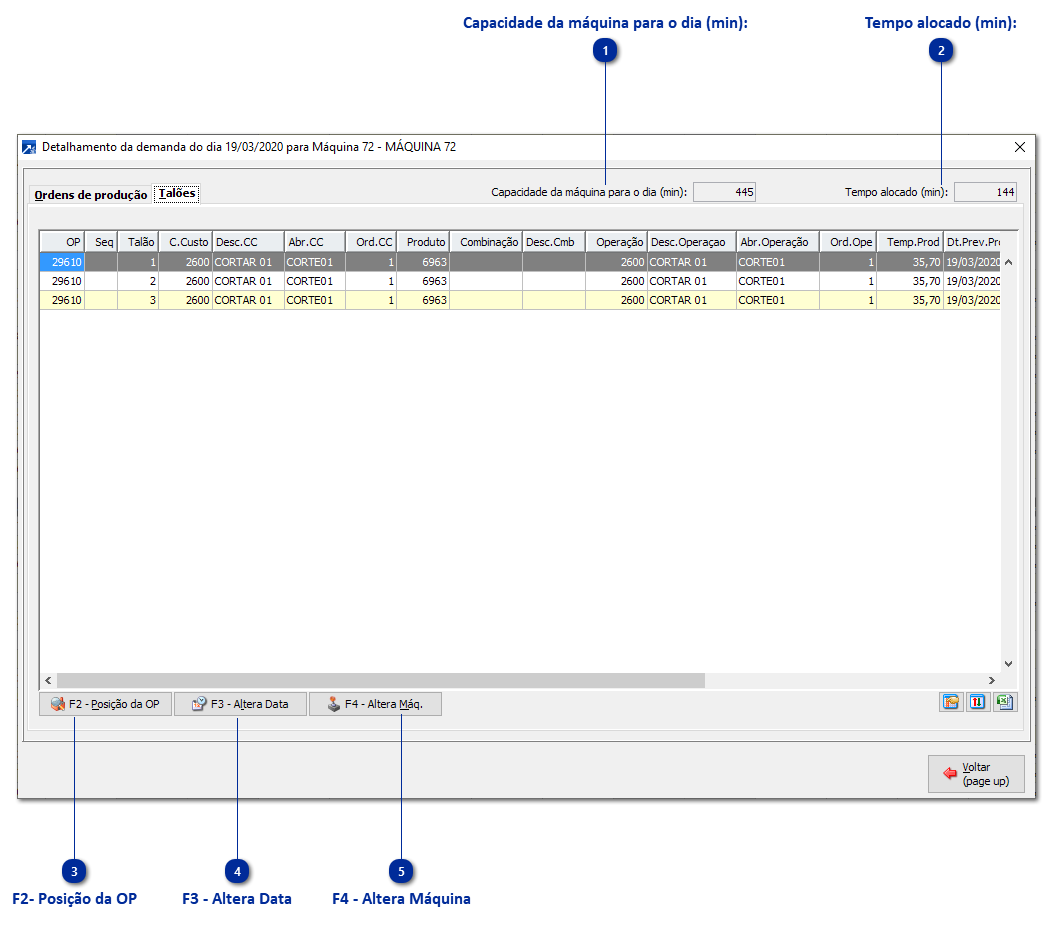Screen dimensions: 1049x925
Task: Export the grid to Excel
Action: 1004,702
